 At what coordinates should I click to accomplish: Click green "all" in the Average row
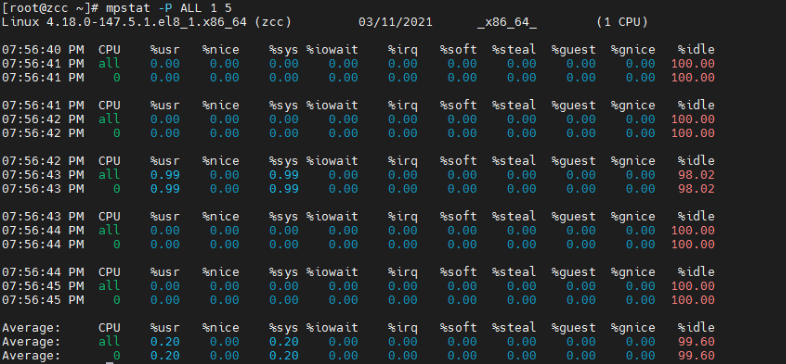pos(109,342)
